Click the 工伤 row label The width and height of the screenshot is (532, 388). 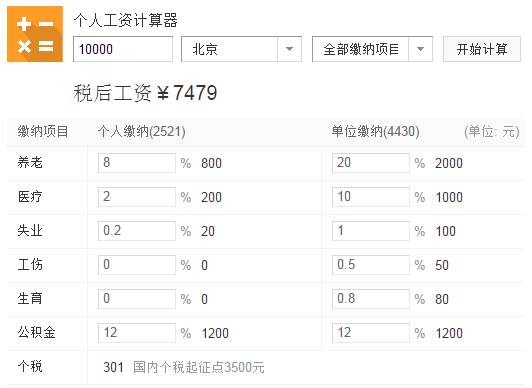[x=30, y=265]
